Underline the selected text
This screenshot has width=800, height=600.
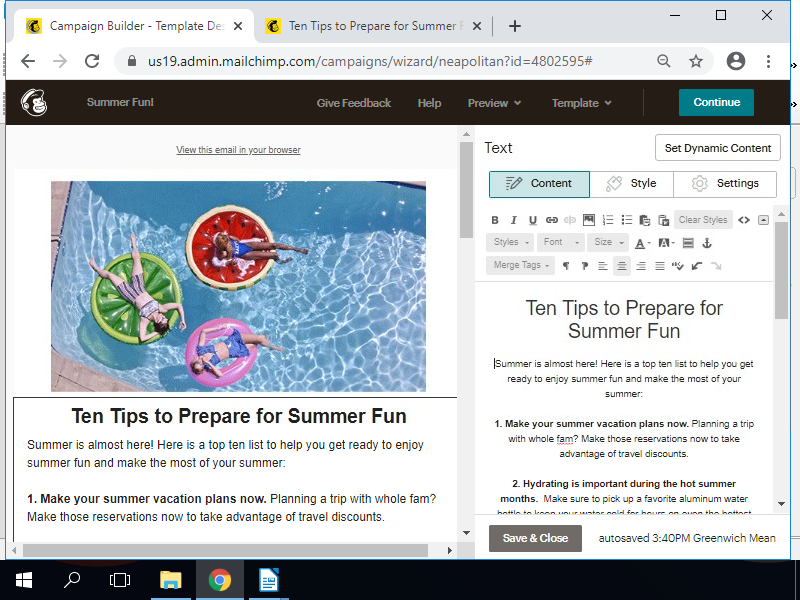pyautogui.click(x=533, y=220)
